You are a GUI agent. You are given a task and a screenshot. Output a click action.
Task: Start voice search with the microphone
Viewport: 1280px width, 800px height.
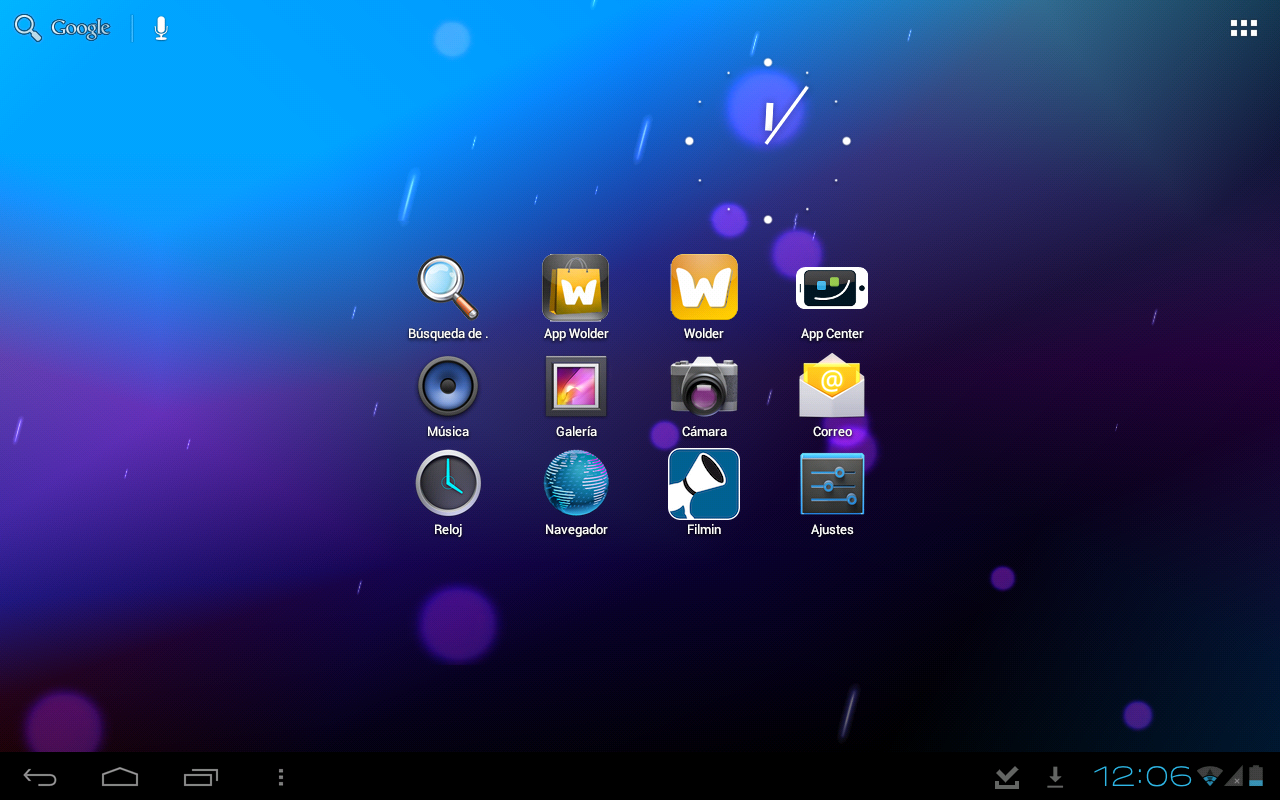(161, 28)
